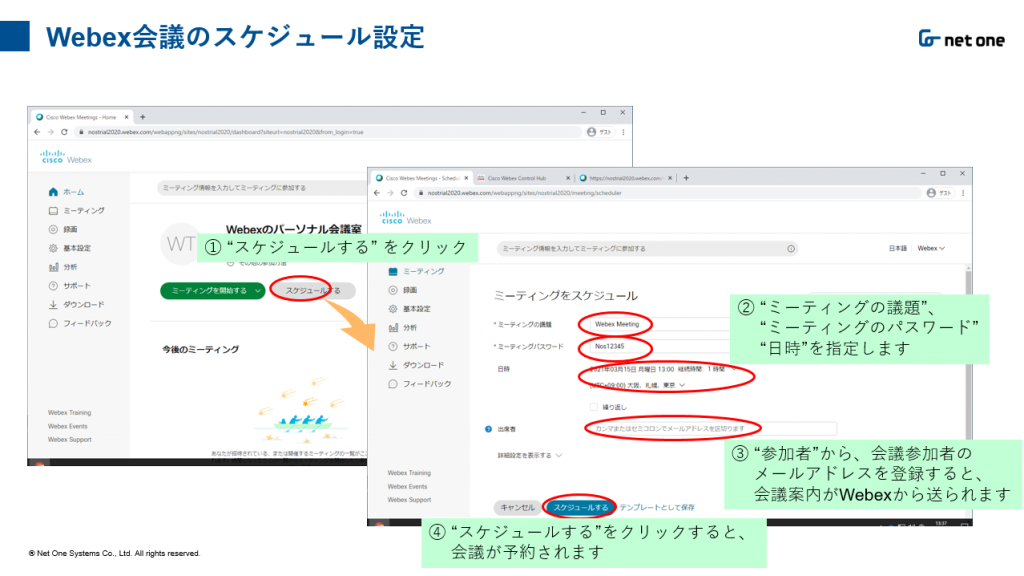Click the ダウンロード arrow icon in the Home window sidebar
The image size is (1024, 576).
pos(54,305)
